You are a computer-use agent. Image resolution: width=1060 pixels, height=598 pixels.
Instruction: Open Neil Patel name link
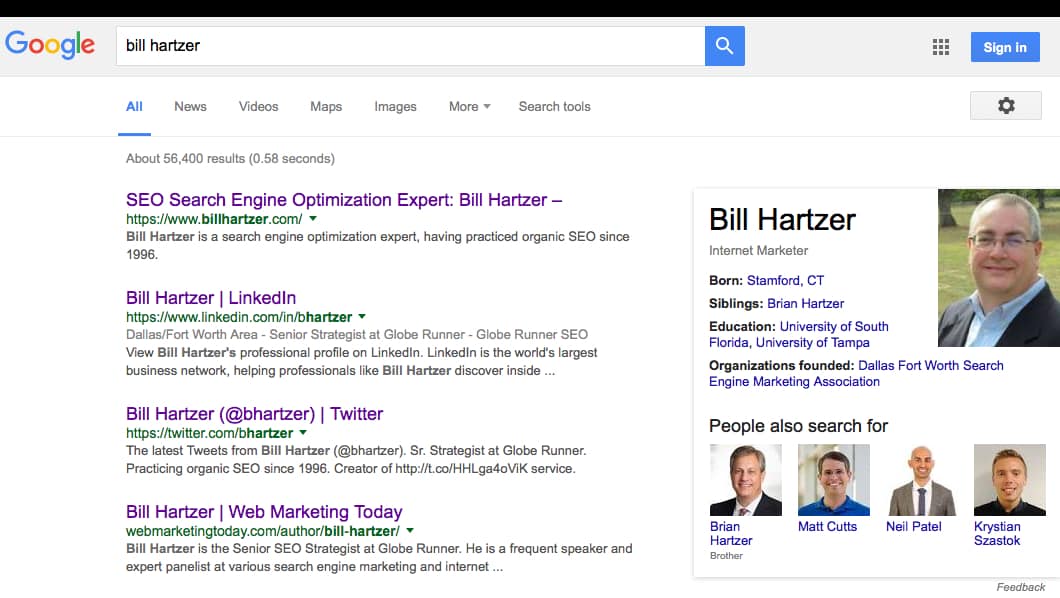pos(913,526)
